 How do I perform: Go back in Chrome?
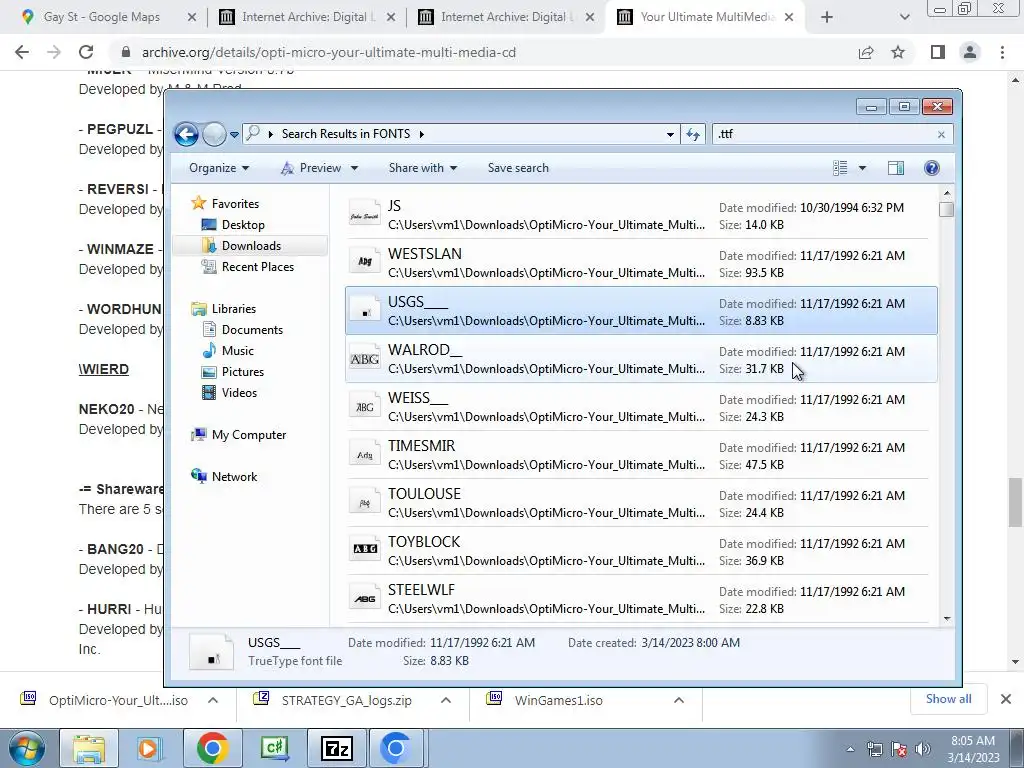[22, 52]
